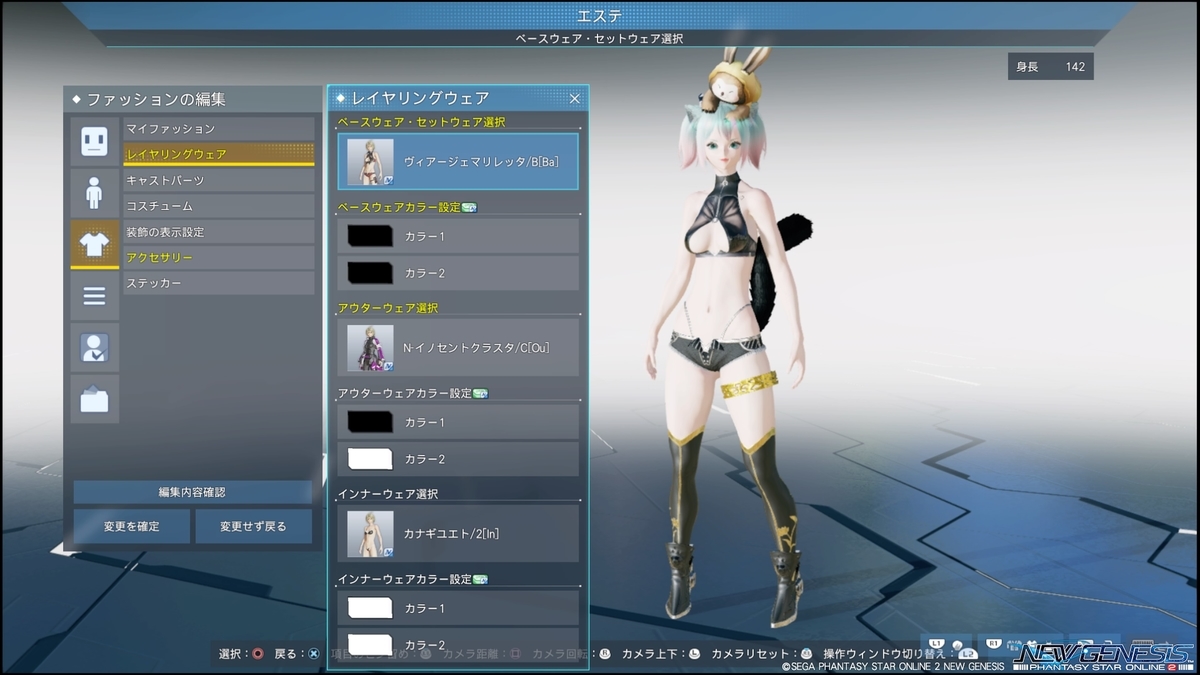Image resolution: width=1200 pixels, height=675 pixels.
Task: Click the ファッションの編集 panel title
Action: [155, 100]
